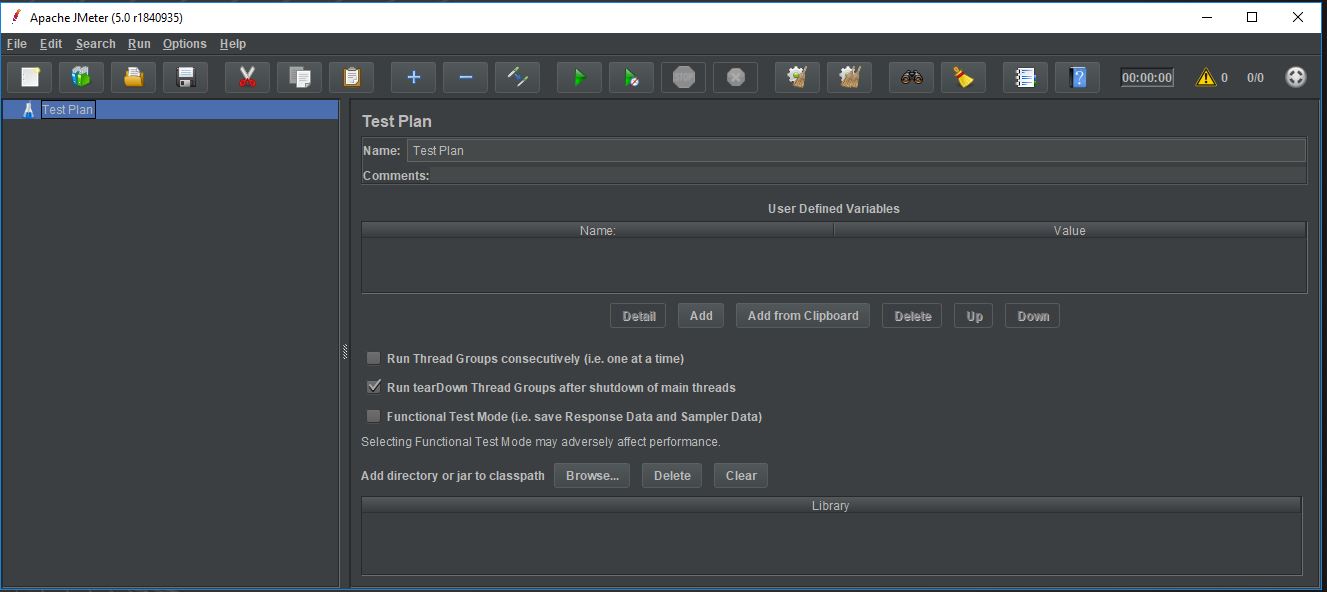Select the Test Plan flask tree icon
This screenshot has width=1327, height=592.
(x=28, y=110)
